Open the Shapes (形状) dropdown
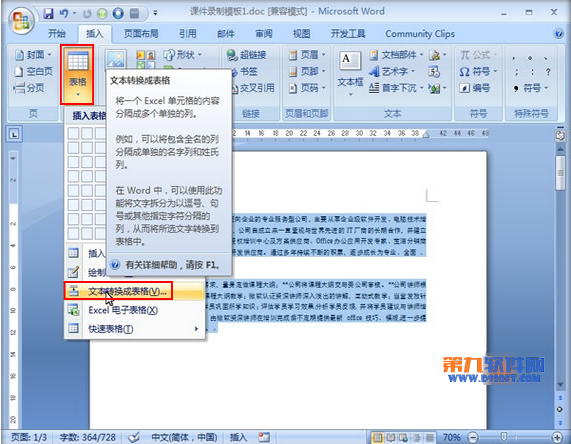 (183, 55)
